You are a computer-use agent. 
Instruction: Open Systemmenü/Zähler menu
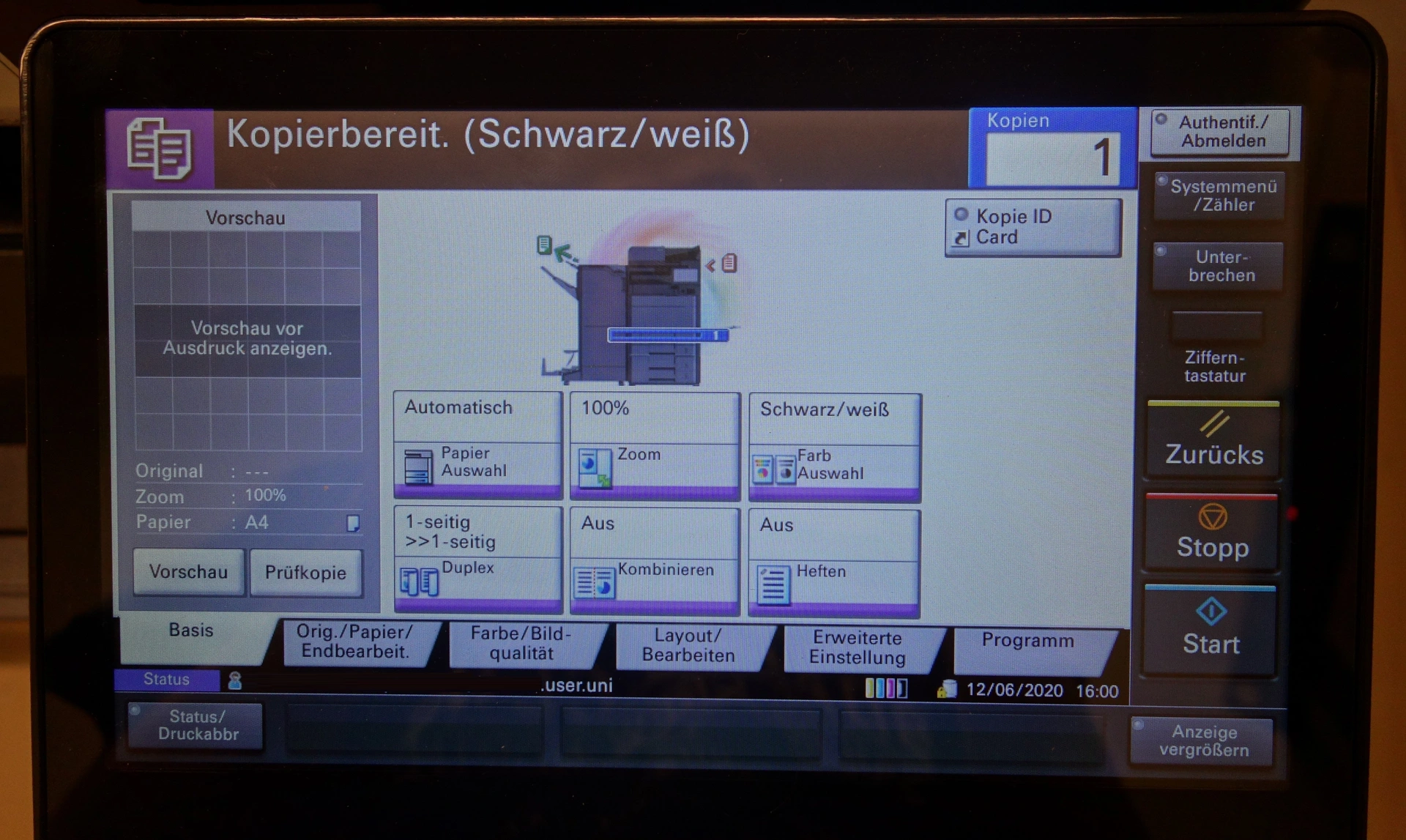[1220, 196]
